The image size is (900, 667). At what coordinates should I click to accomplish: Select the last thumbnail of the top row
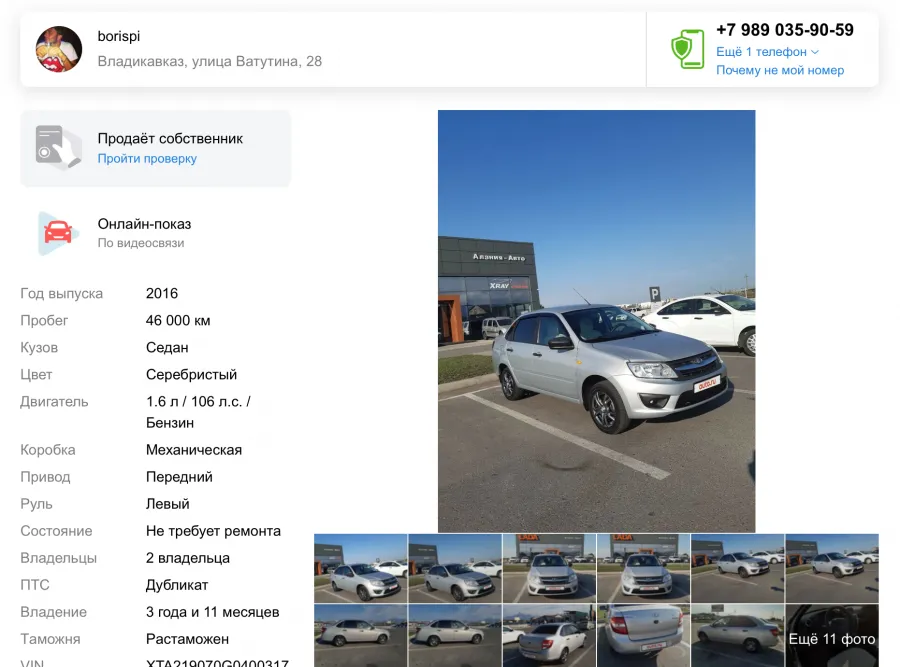(832, 568)
